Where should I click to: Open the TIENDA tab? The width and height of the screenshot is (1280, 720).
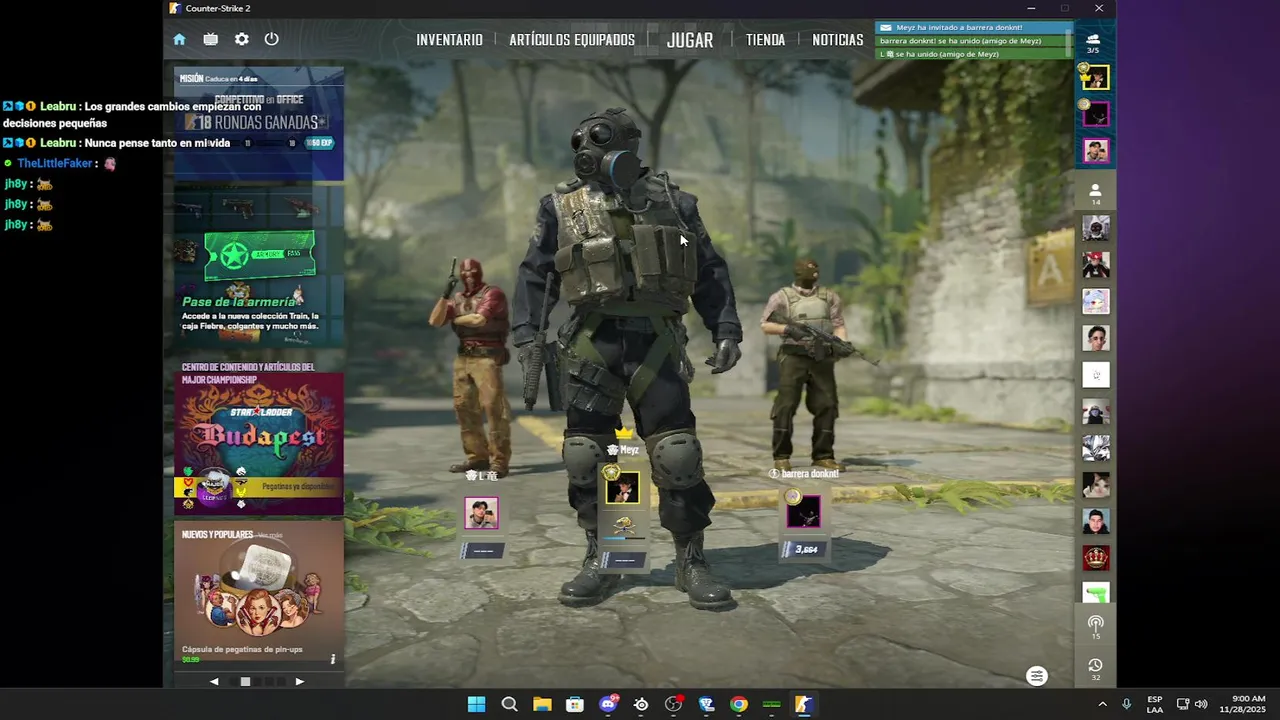765,40
